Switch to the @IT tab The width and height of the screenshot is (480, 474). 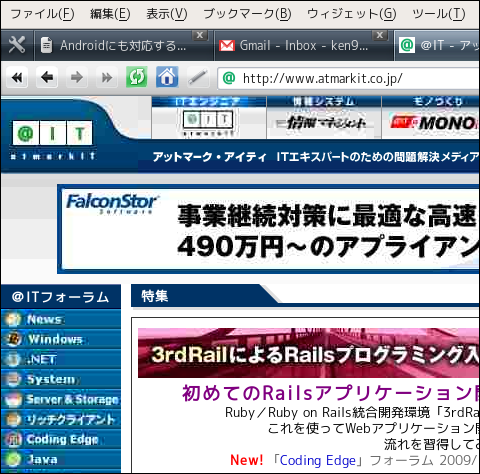[437, 45]
